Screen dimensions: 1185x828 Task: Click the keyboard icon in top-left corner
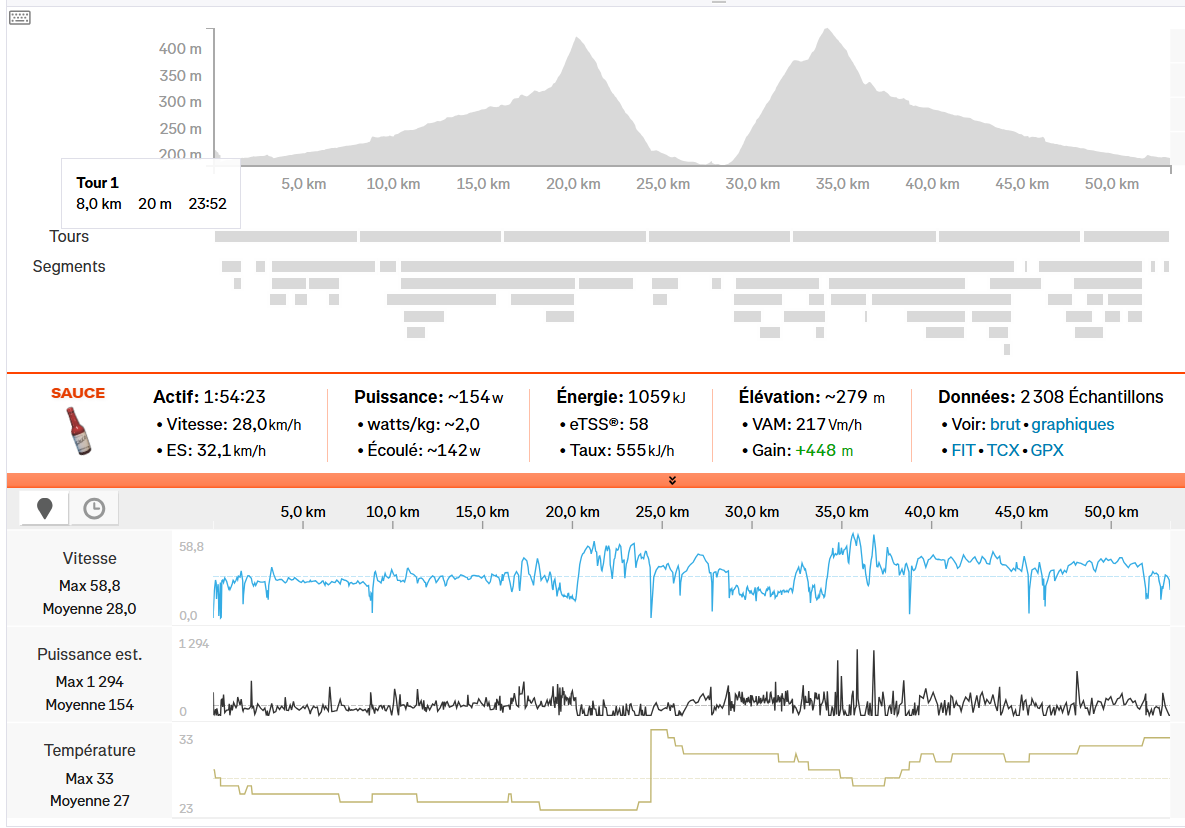pyautogui.click(x=20, y=17)
